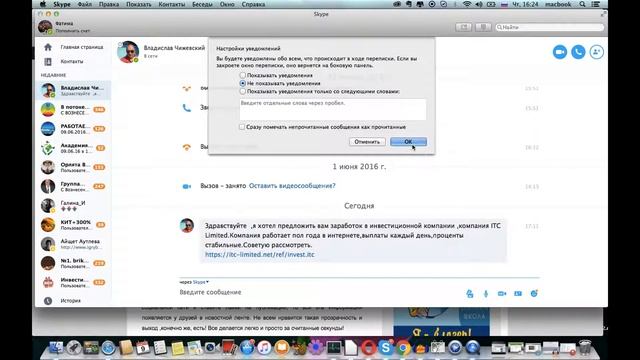
Task: Open the App Store from the Dock
Action: [x=247, y=348]
